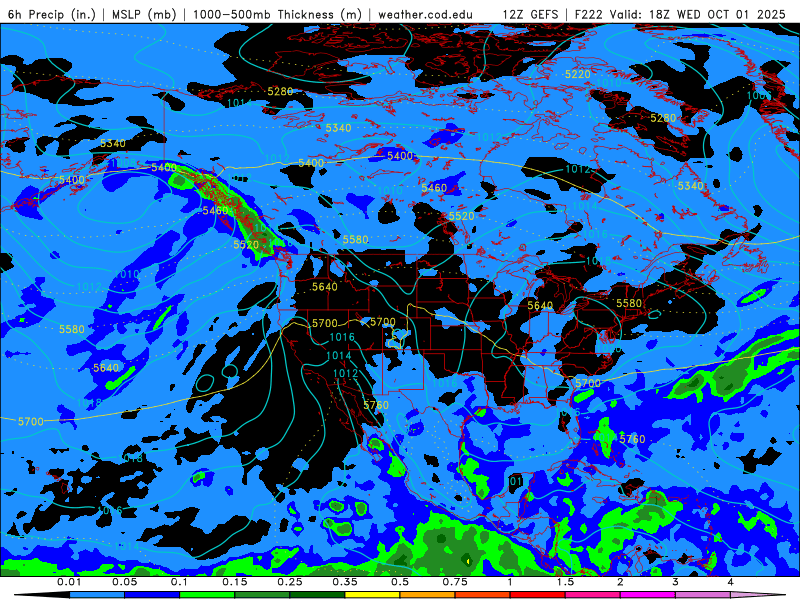This screenshot has height=600, width=800.
Task: Click the 0.15 legend value
Action: [x=235, y=582]
